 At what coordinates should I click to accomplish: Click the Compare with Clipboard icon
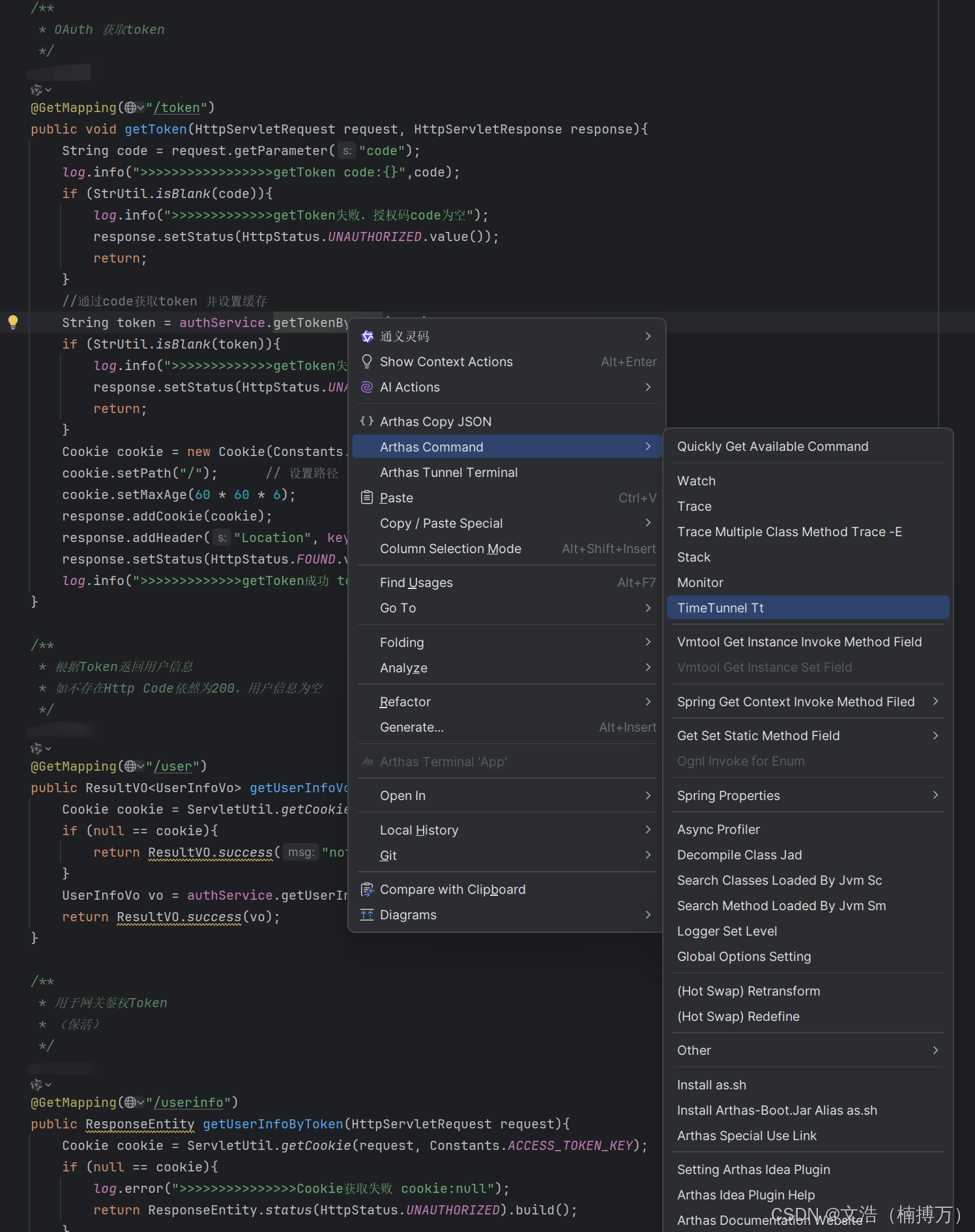367,889
